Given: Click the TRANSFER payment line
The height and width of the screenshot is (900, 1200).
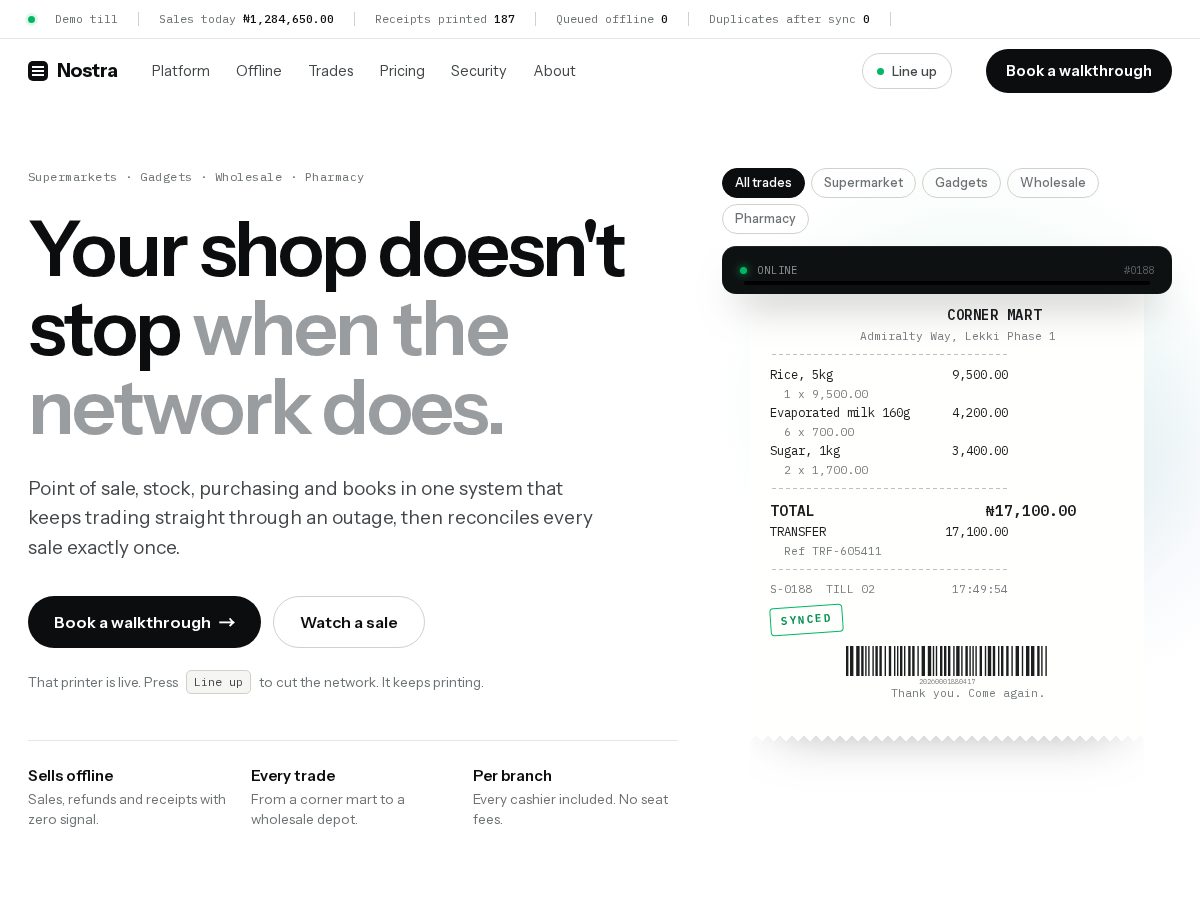Looking at the screenshot, I should tap(889, 532).
